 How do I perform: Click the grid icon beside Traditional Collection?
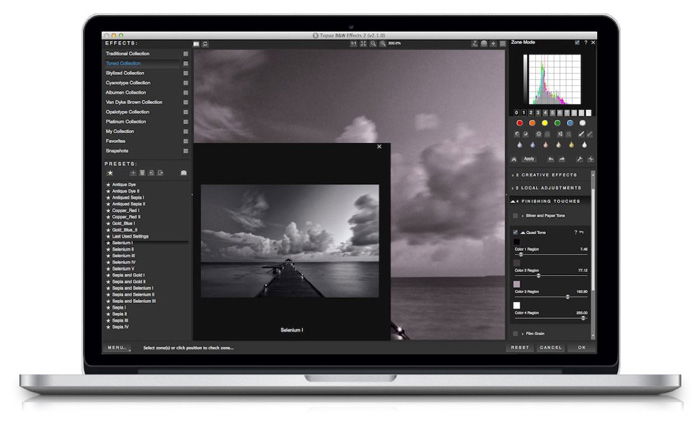[x=186, y=53]
